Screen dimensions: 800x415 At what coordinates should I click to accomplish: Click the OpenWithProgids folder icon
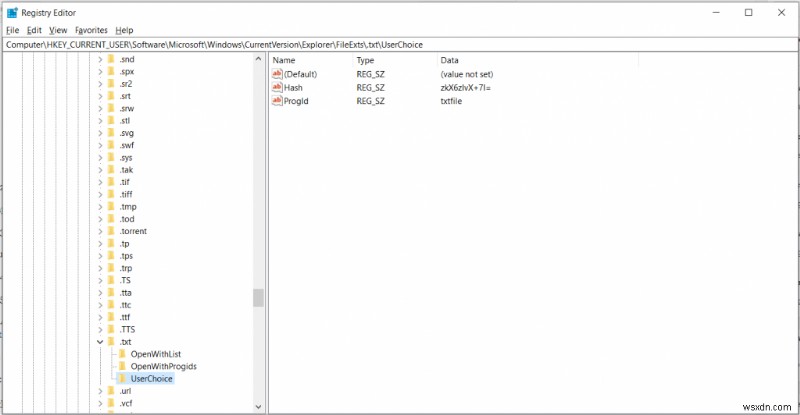point(122,366)
